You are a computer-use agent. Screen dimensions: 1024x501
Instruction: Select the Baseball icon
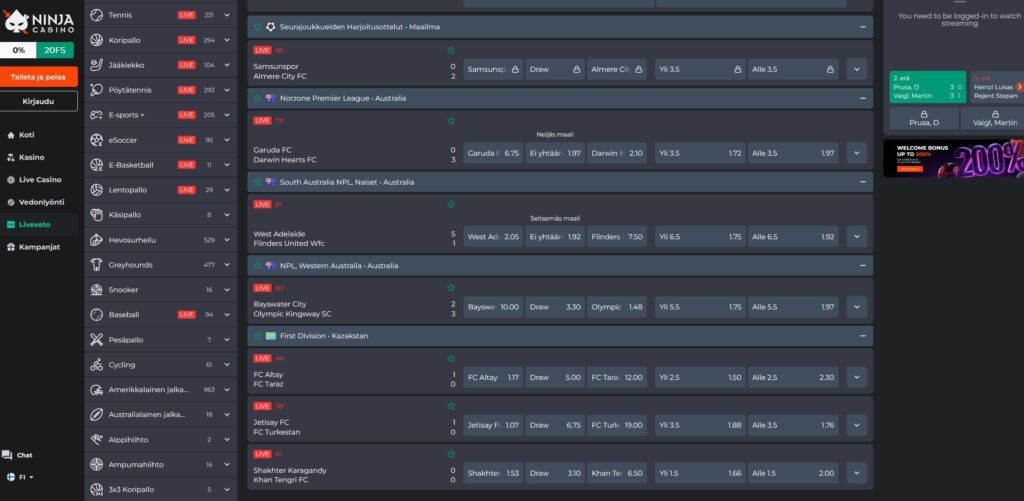(97, 314)
